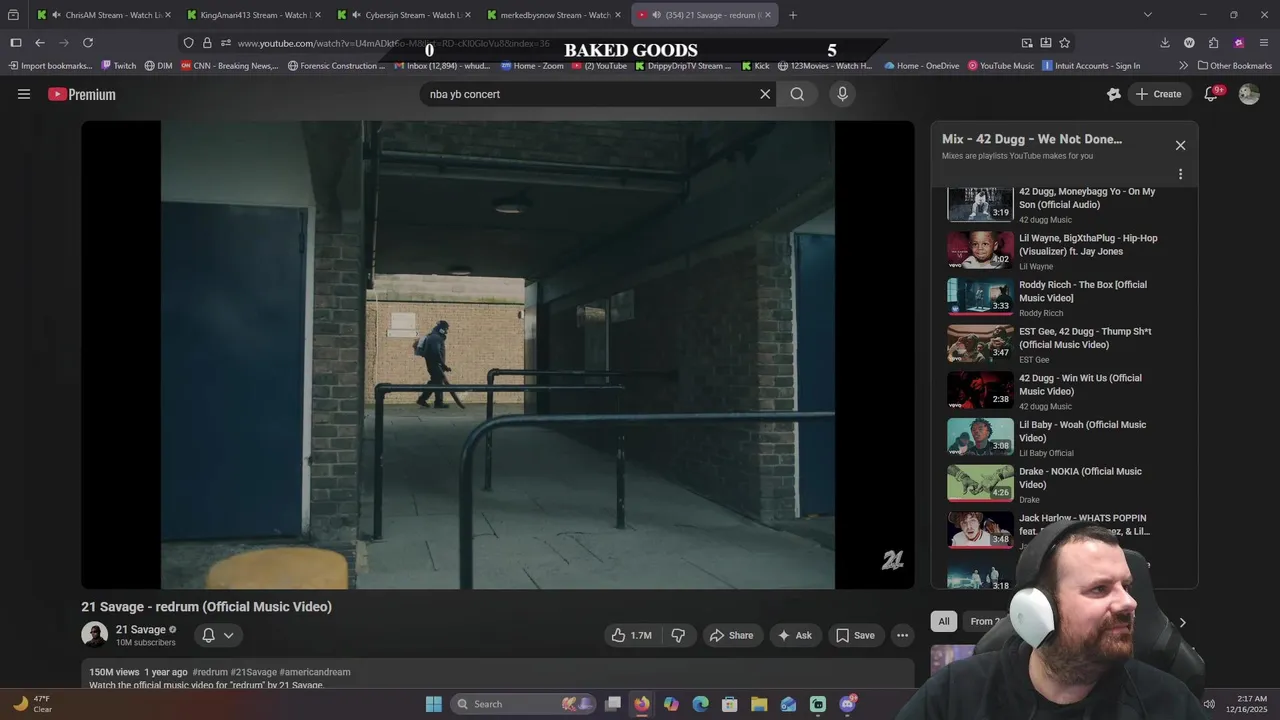Screen dimensions: 1280x720
Task: Open more actions ellipsis under the video
Action: (902, 635)
